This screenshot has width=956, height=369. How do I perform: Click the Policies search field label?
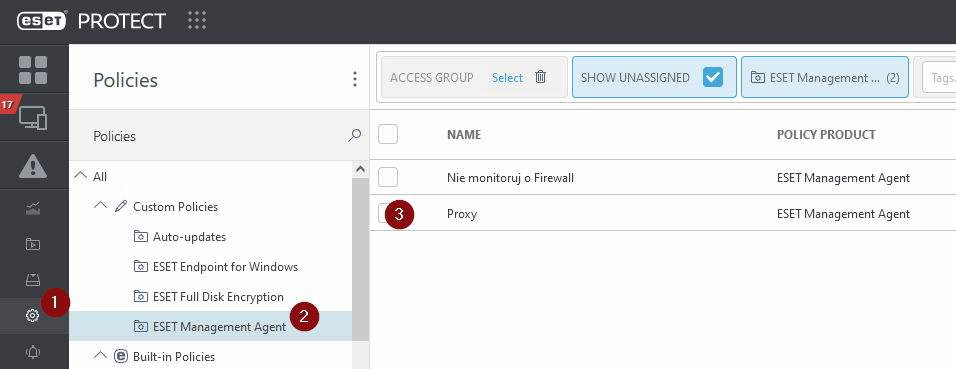point(114,136)
